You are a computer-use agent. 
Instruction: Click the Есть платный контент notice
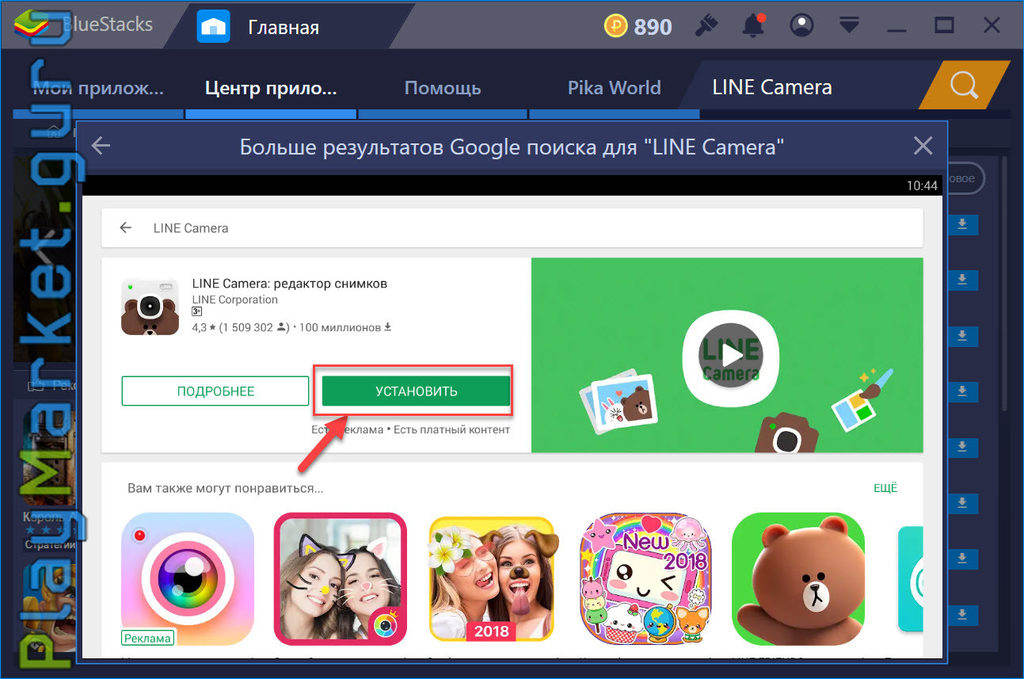click(x=451, y=430)
